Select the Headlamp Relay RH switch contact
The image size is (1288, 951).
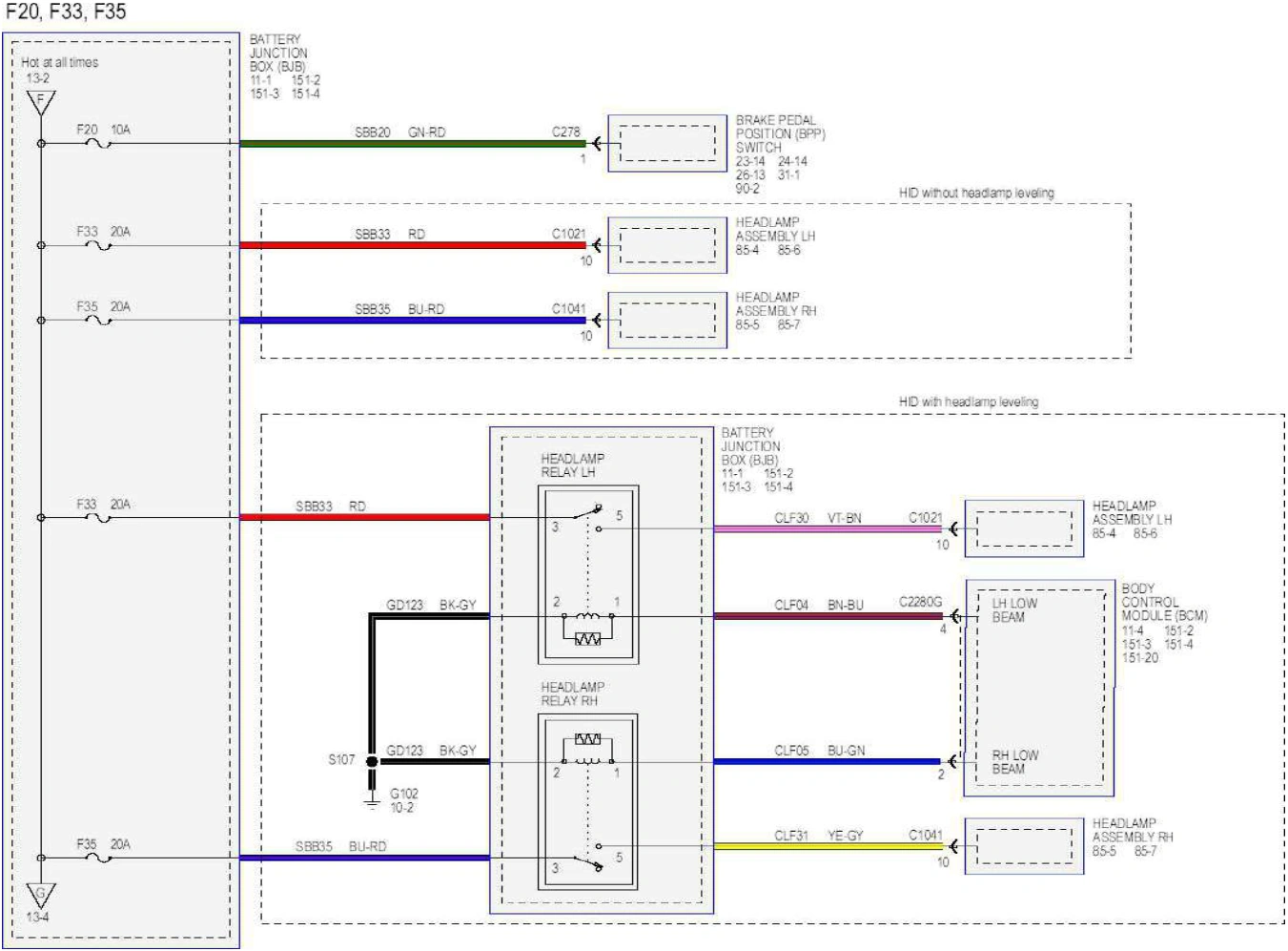coord(586,857)
